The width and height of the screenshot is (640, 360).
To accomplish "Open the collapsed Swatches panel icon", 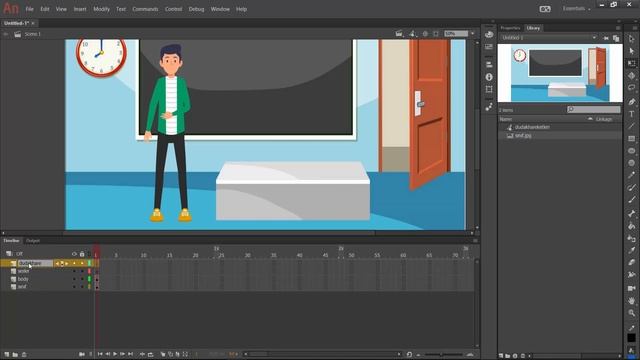I will tap(489, 47).
